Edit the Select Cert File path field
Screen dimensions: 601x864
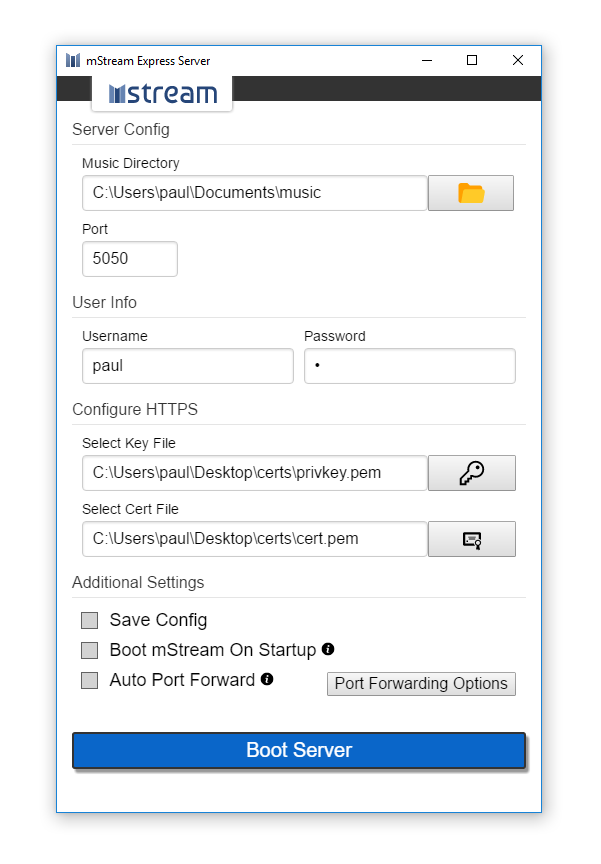point(255,539)
